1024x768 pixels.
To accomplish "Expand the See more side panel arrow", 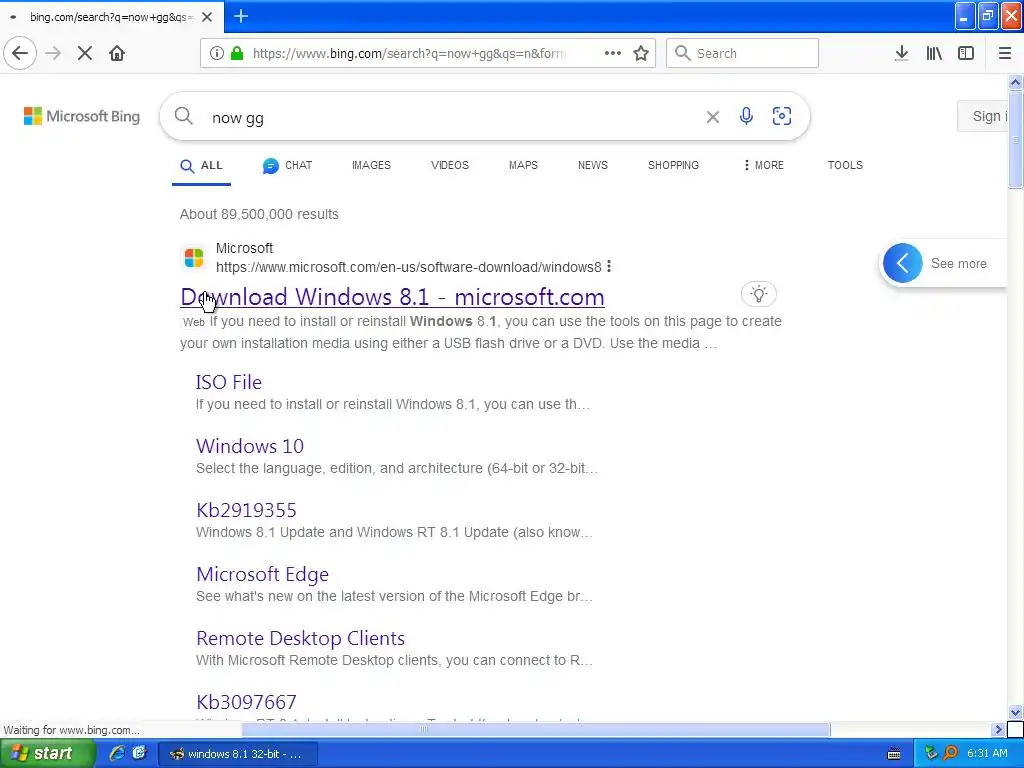I will [903, 263].
